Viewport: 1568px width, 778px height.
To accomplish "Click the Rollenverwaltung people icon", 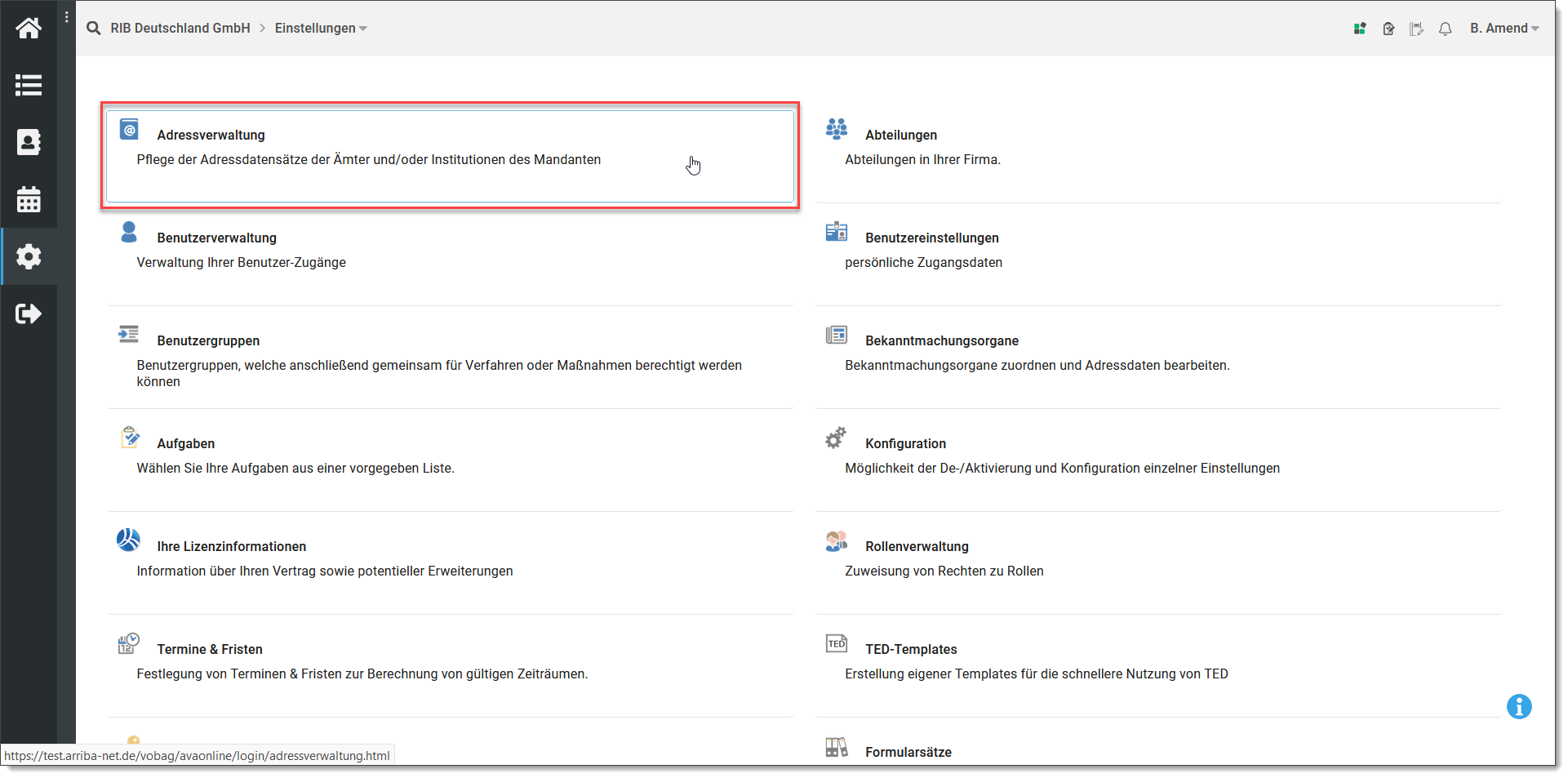I will (837, 540).
